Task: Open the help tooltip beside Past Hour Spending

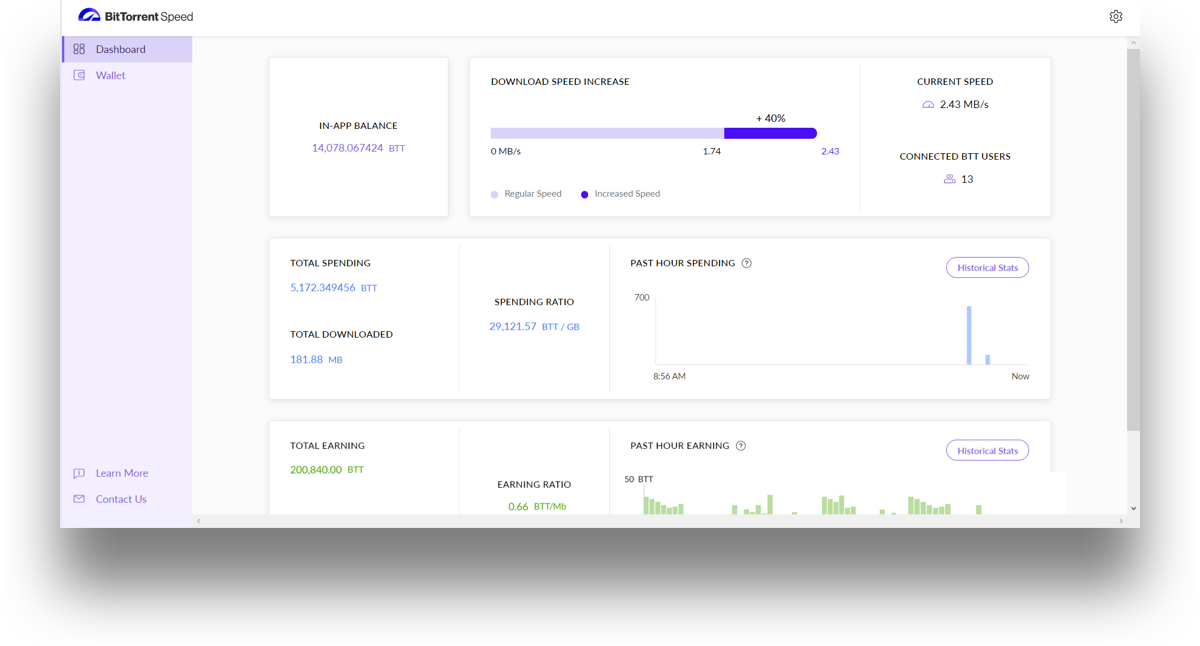Action: (x=746, y=263)
